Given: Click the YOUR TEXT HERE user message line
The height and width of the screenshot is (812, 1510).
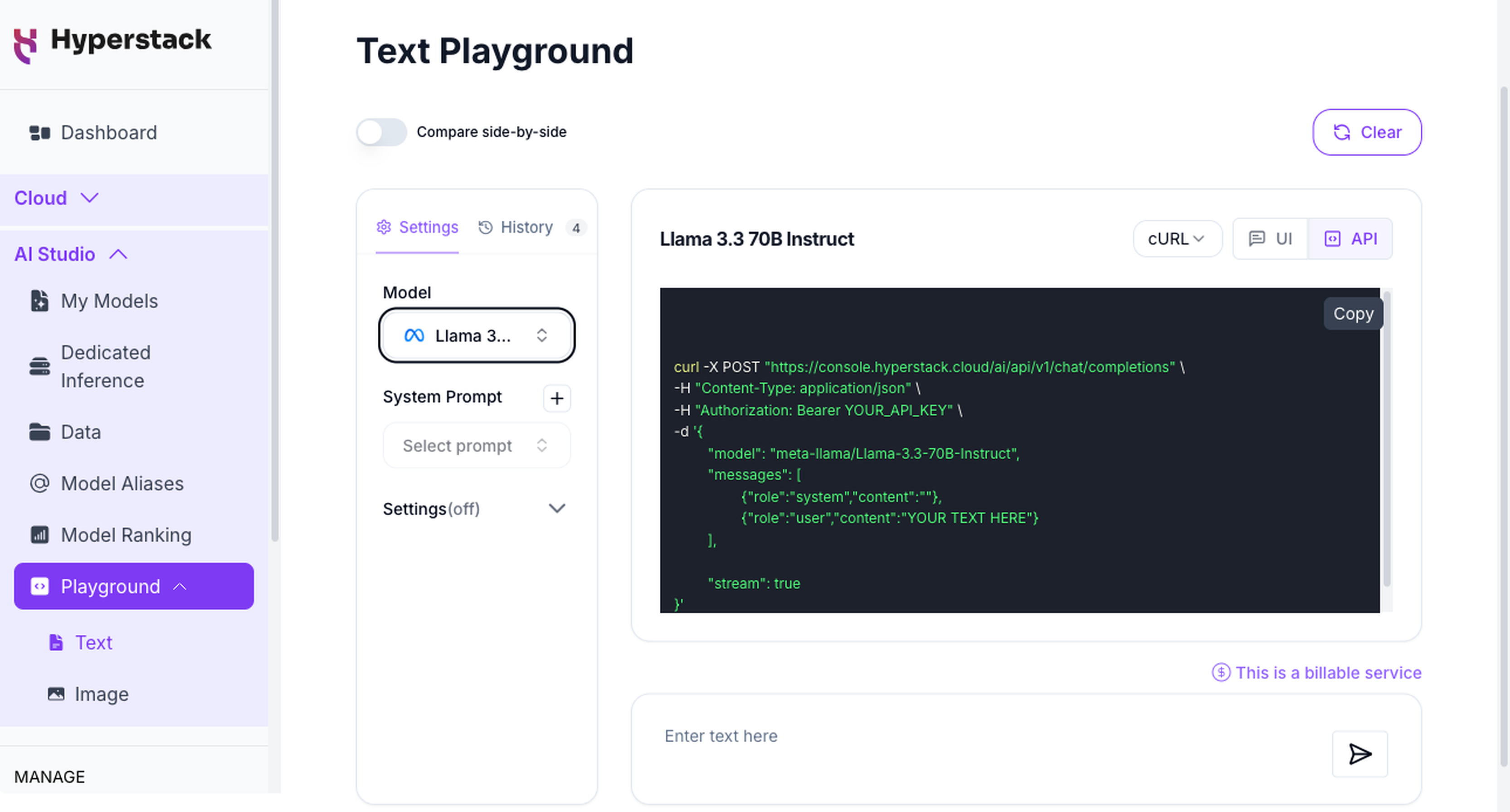Looking at the screenshot, I should pyautogui.click(x=889, y=518).
